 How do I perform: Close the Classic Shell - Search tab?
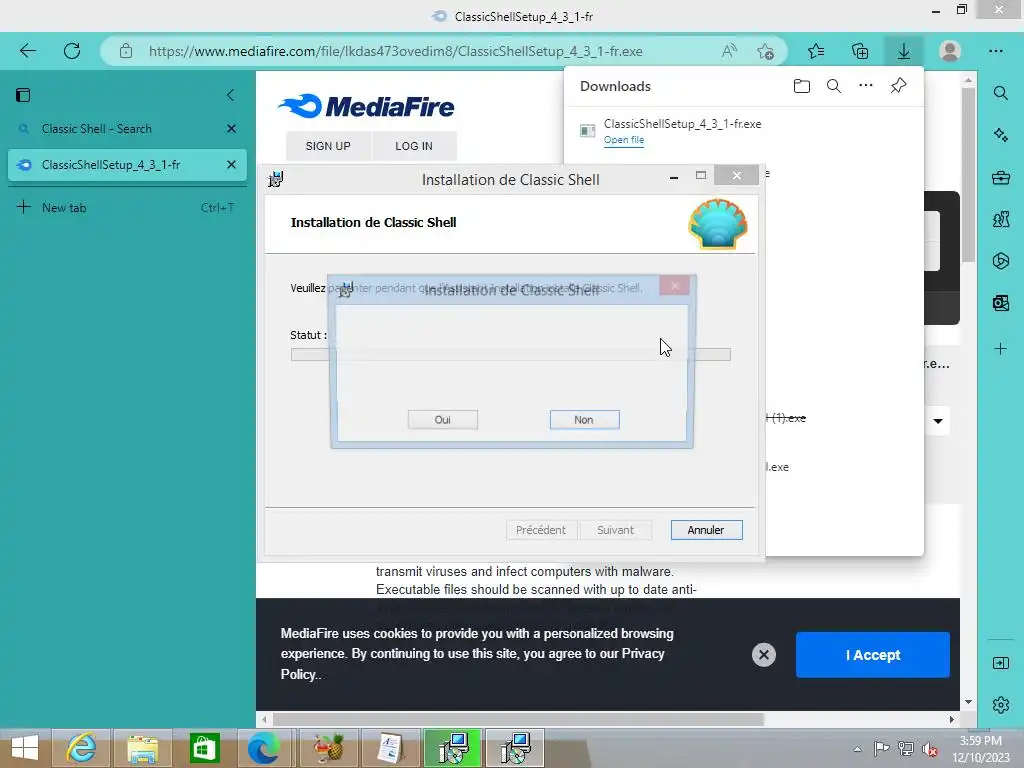point(231,129)
